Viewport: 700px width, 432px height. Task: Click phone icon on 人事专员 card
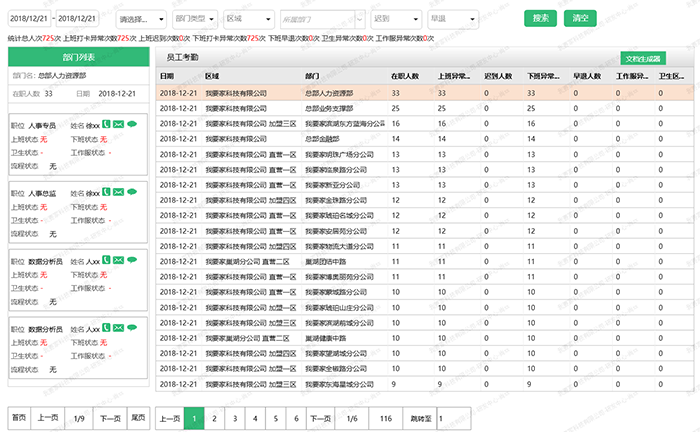pos(106,124)
